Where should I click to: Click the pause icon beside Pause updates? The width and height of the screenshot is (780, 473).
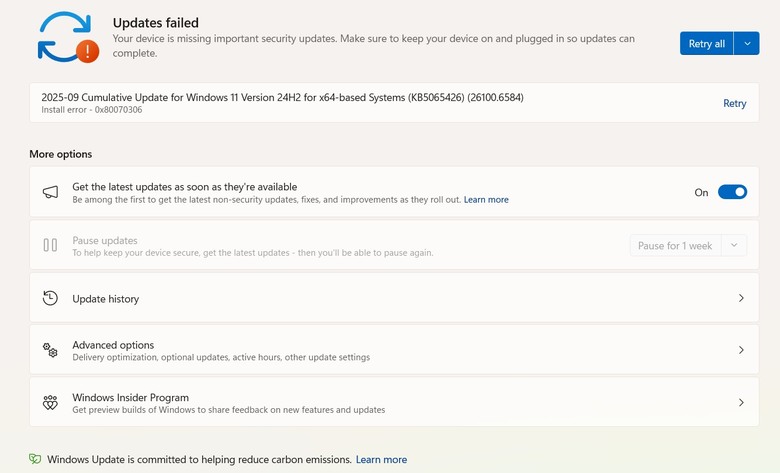(50, 245)
